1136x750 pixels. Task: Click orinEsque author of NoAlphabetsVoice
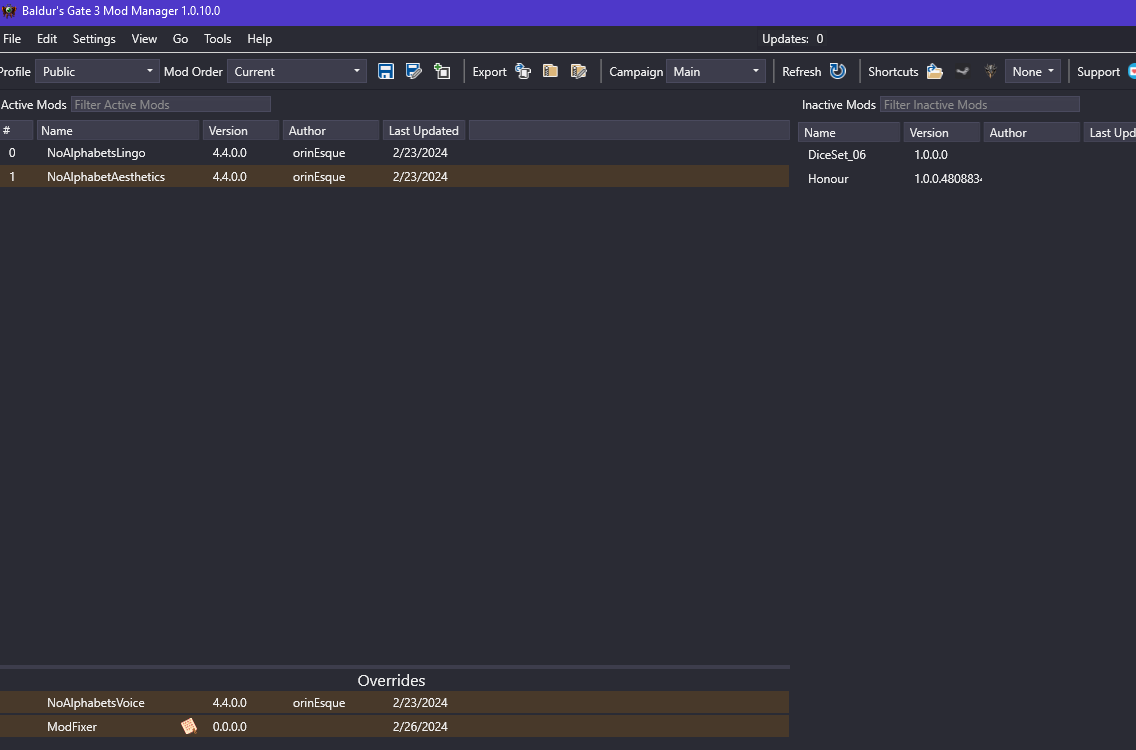319,702
